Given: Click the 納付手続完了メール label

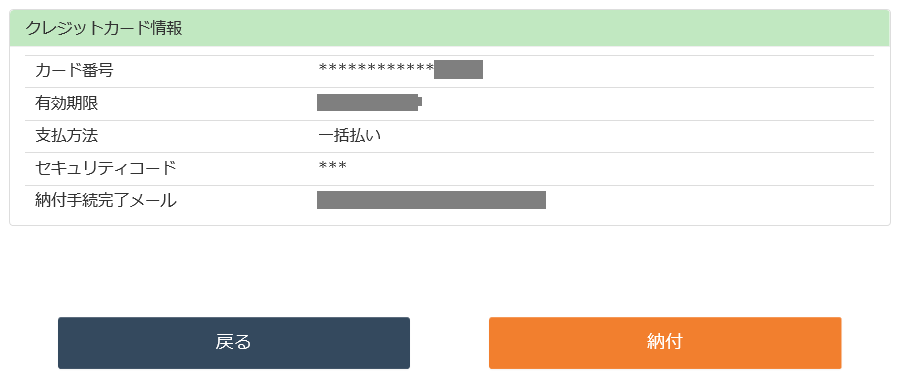Looking at the screenshot, I should click(x=105, y=201).
